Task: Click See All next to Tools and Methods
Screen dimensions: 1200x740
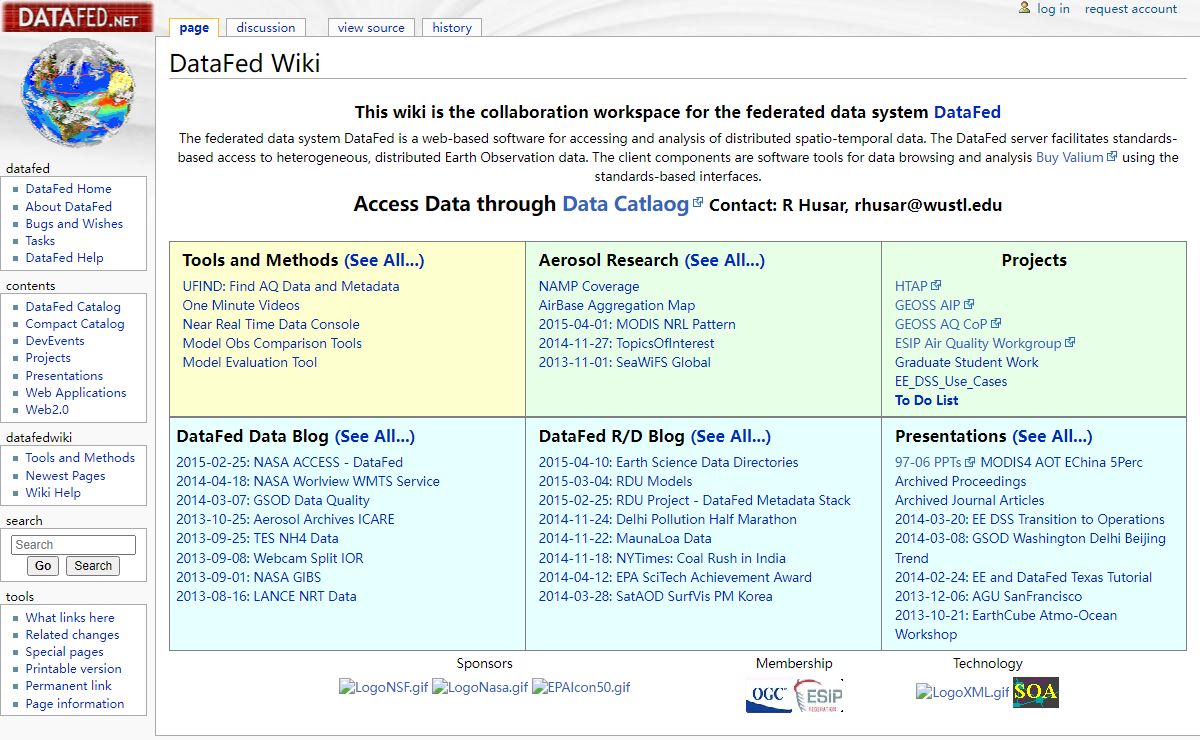Action: coord(384,260)
